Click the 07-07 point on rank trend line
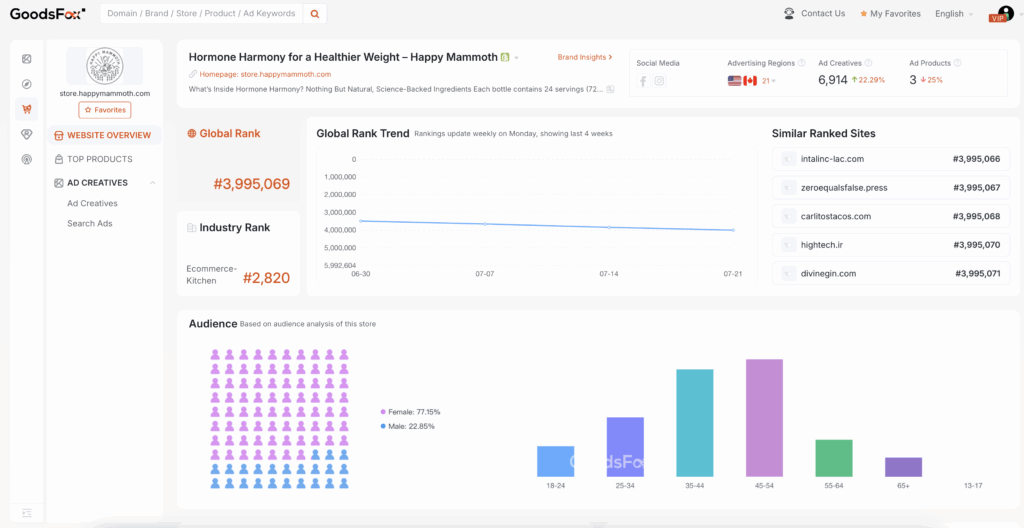The image size is (1024, 528). coord(485,224)
